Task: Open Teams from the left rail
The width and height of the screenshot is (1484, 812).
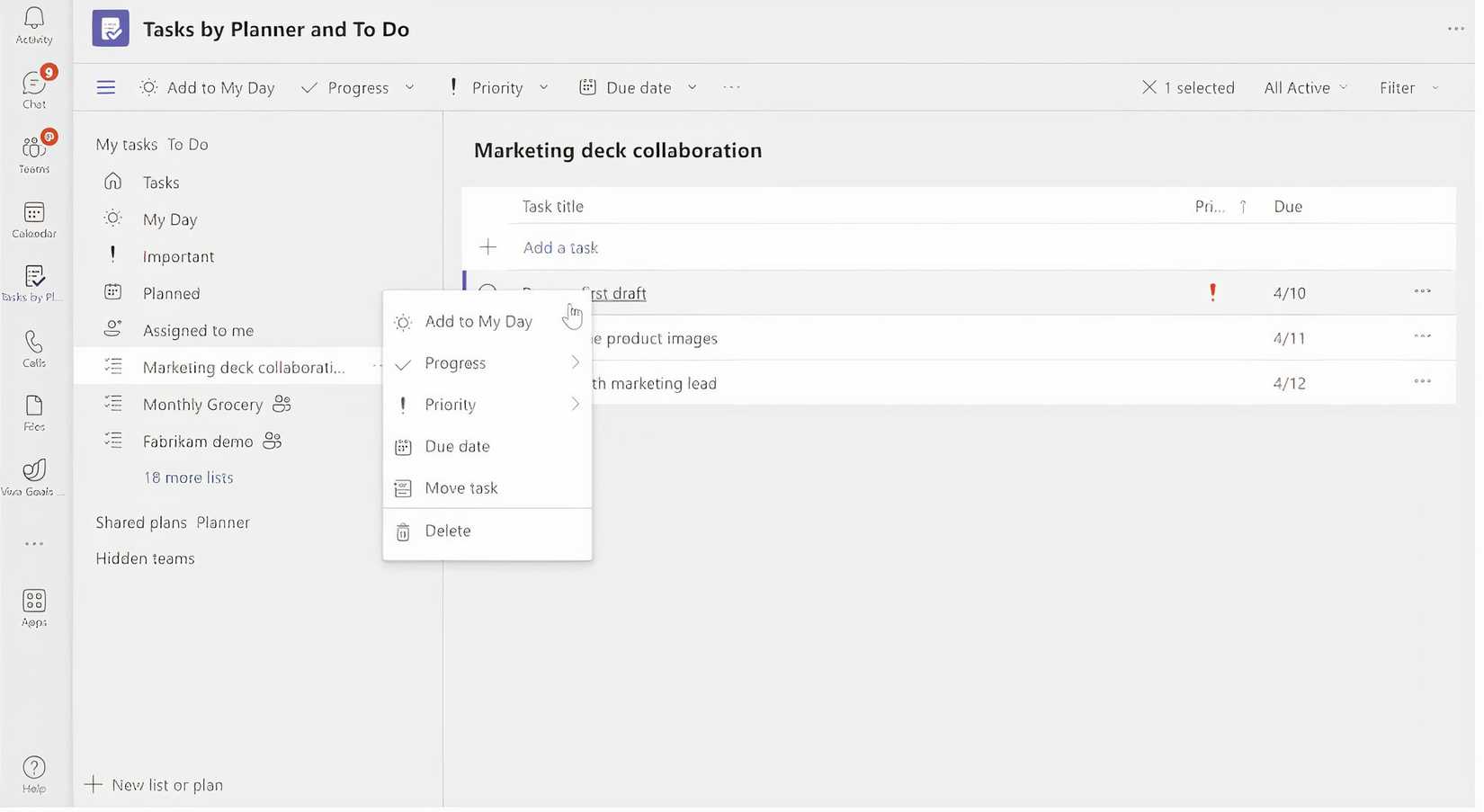Action: [33, 151]
